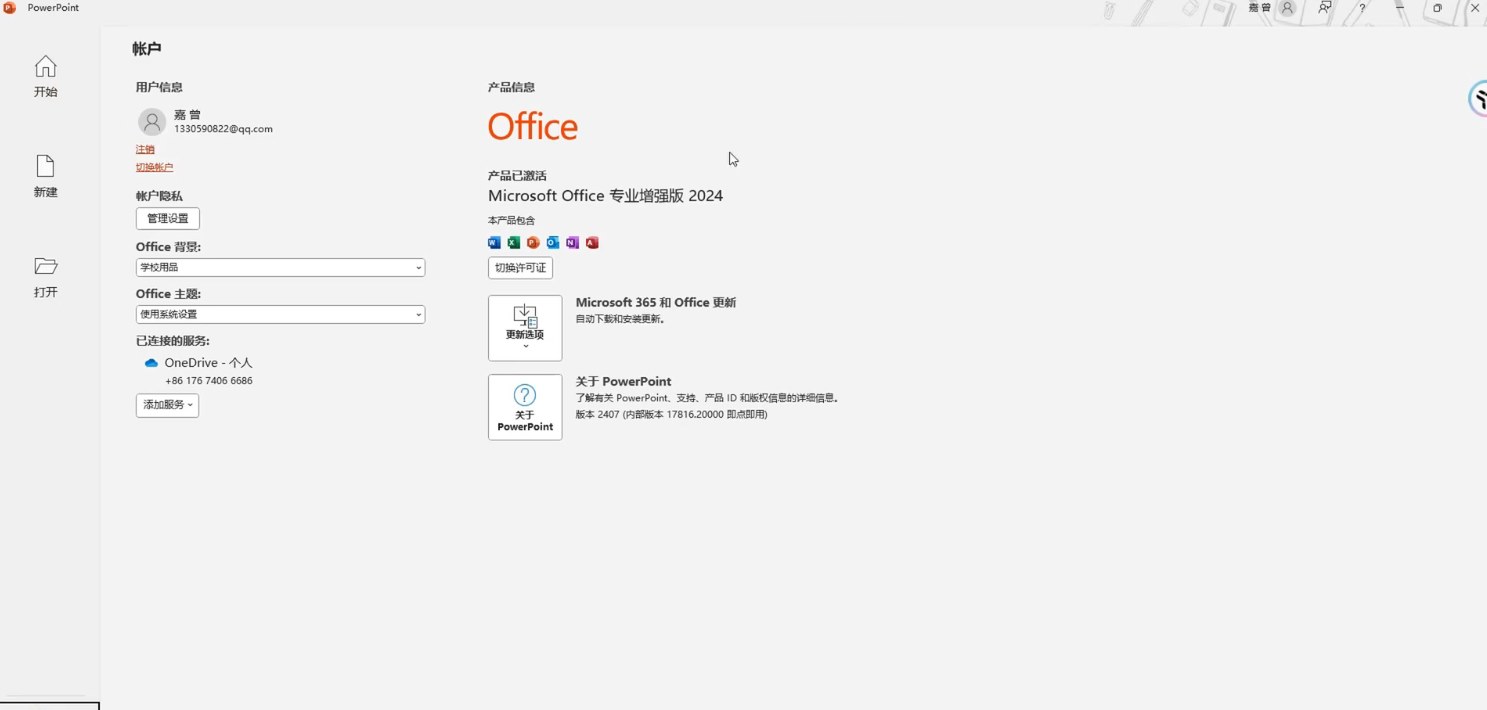This screenshot has height=710, width=1487.
Task: Click the 自动下载和安装更新 description
Action: point(621,319)
